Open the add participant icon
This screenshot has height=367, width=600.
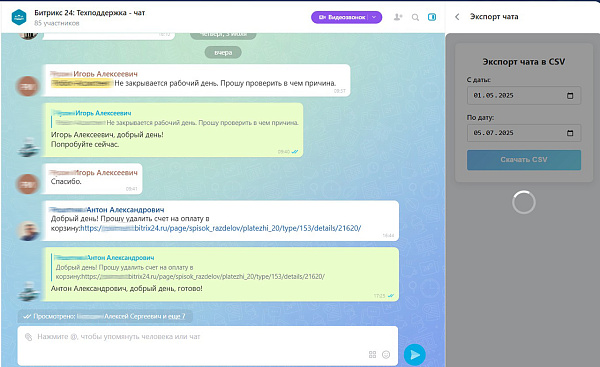(398, 17)
